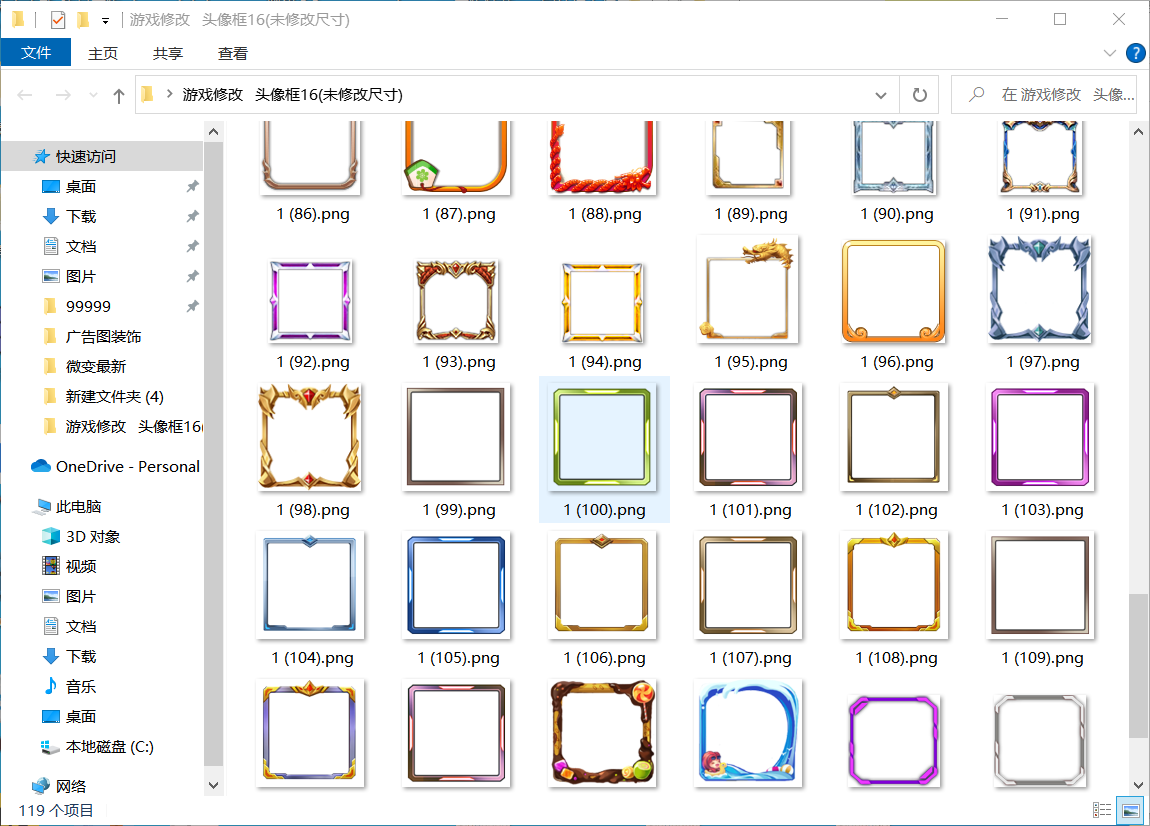Screen dimensions: 1150x826
Task: Open the Quick Access Toolbar customize dropdown
Action: click(x=106, y=21)
